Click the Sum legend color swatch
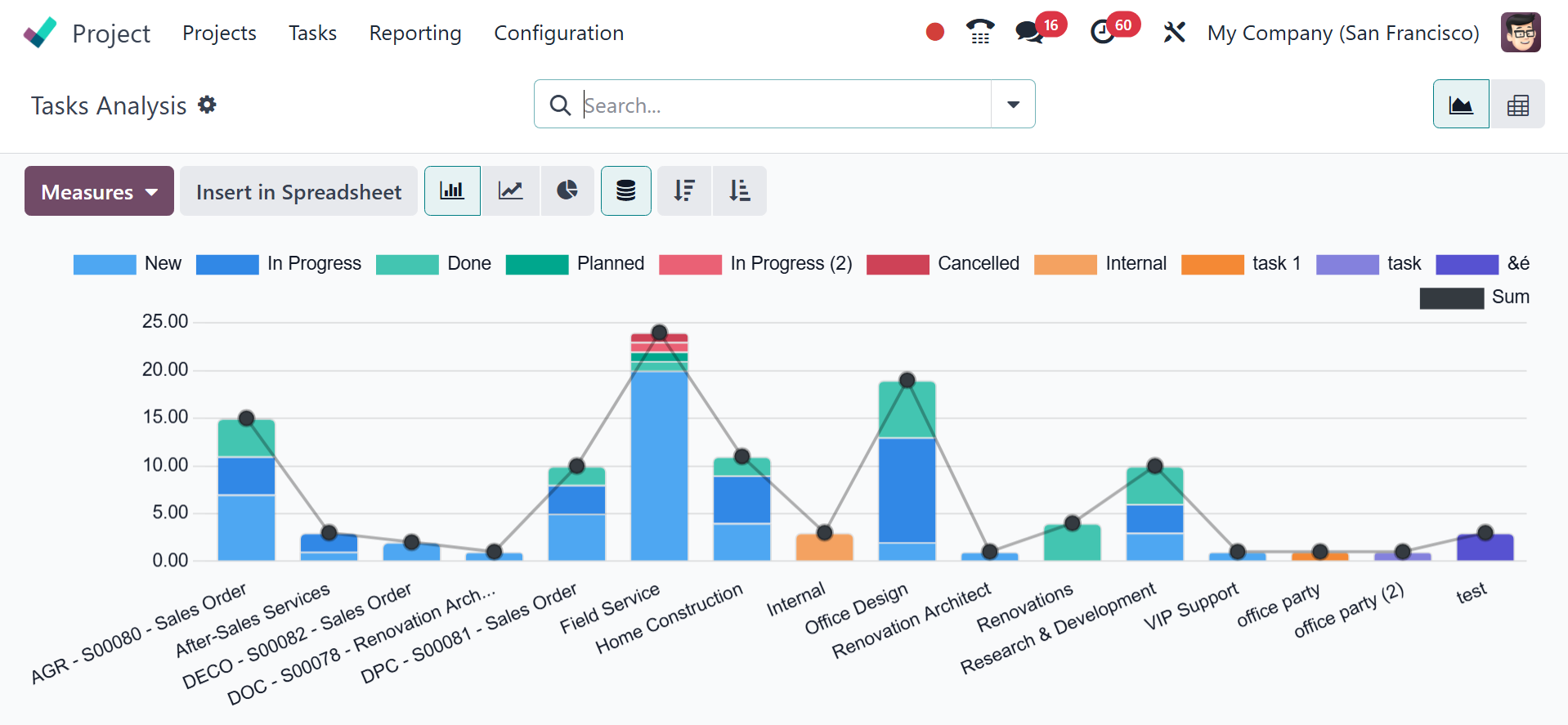This screenshot has height=725, width=1568. pyautogui.click(x=1452, y=298)
